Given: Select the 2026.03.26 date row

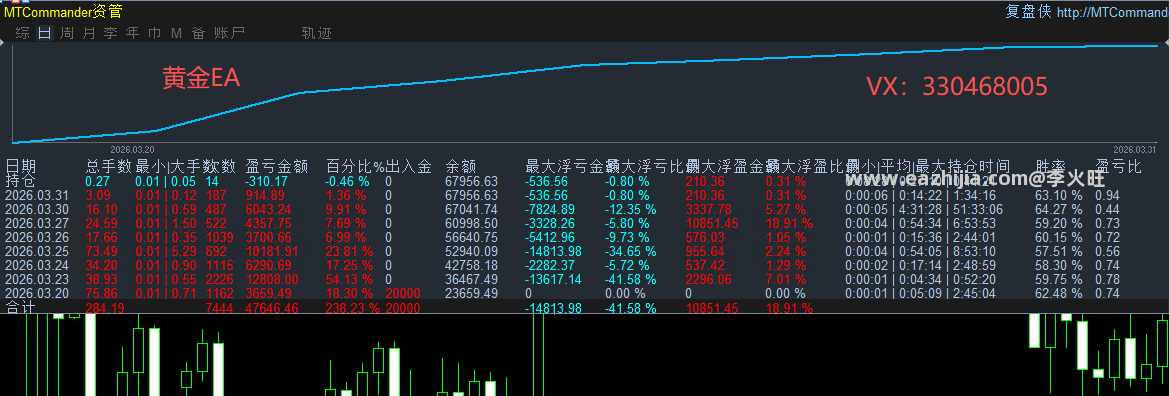Looking at the screenshot, I should click(37, 237).
